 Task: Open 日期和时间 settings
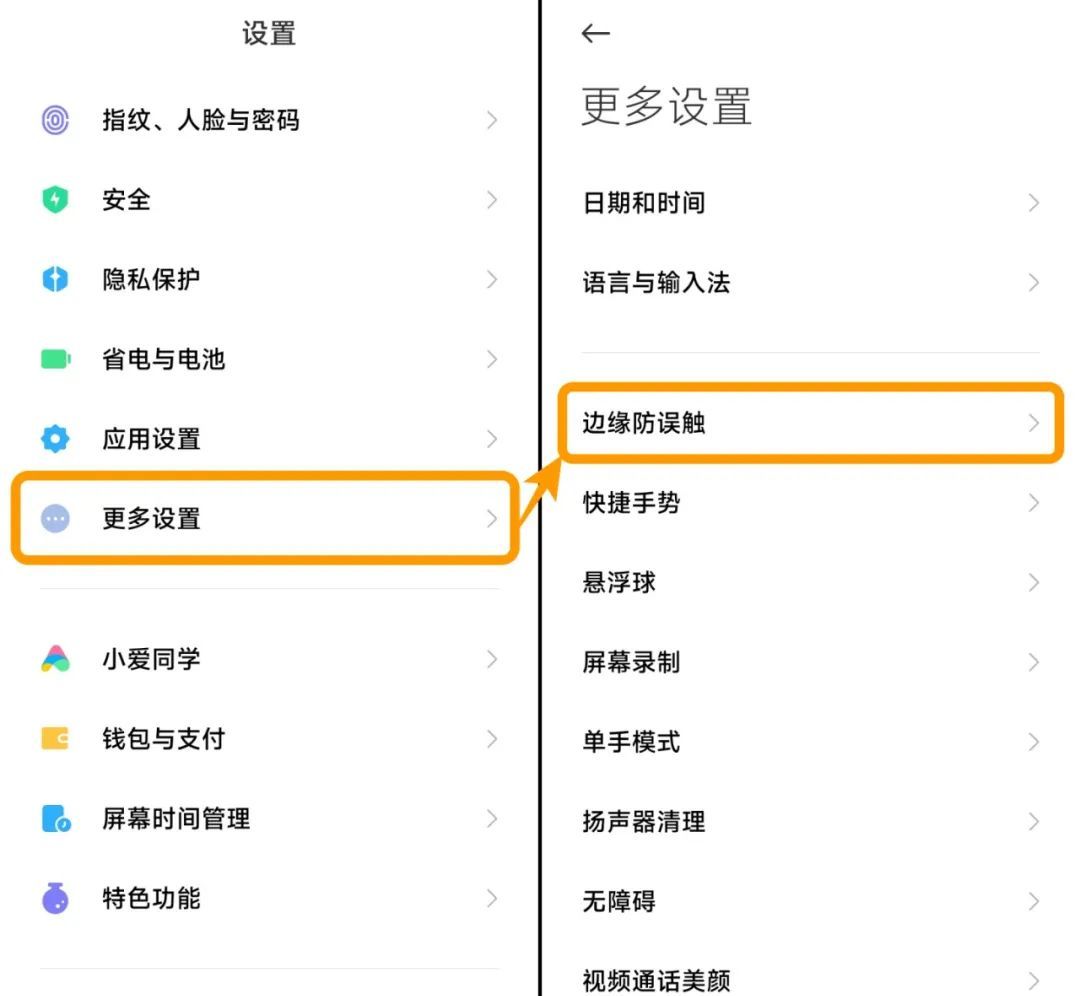(644, 203)
